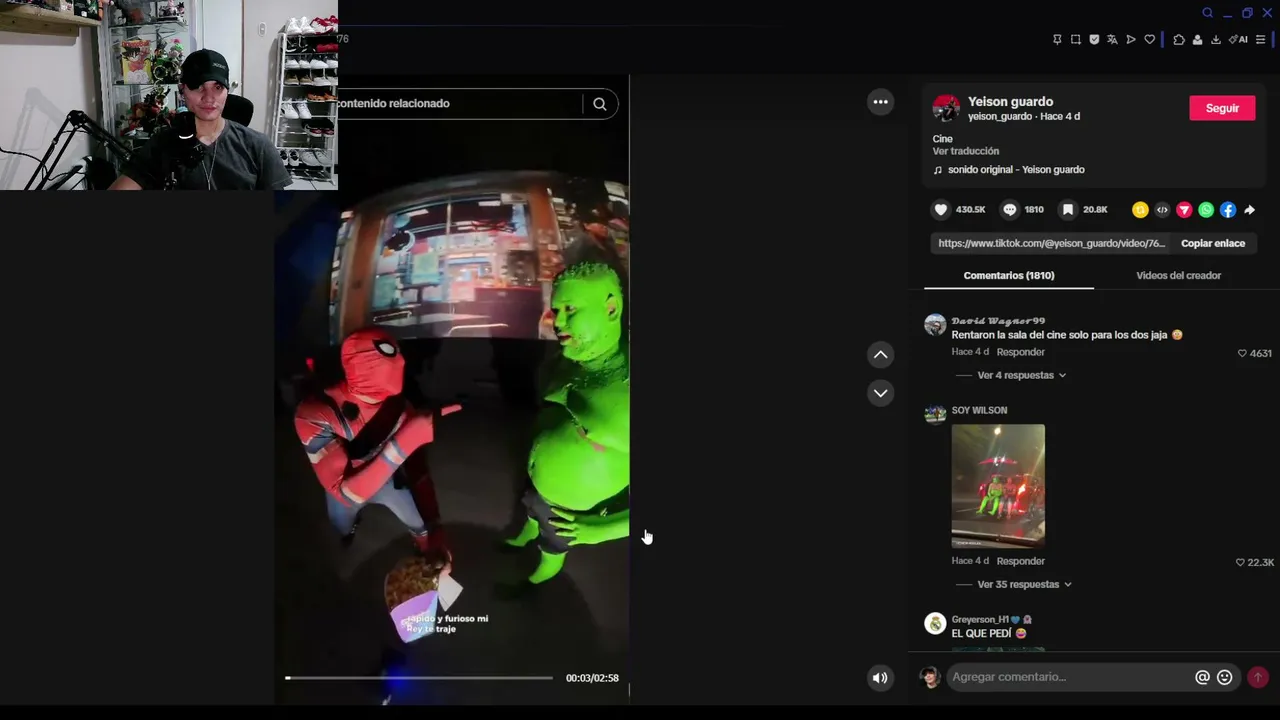
Task: Share the video to WhatsApp
Action: pos(1206,210)
